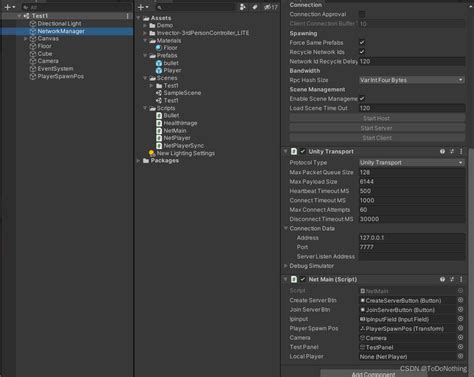Click the search by type icon in Project
The image size is (474, 377).
pos(243,7)
